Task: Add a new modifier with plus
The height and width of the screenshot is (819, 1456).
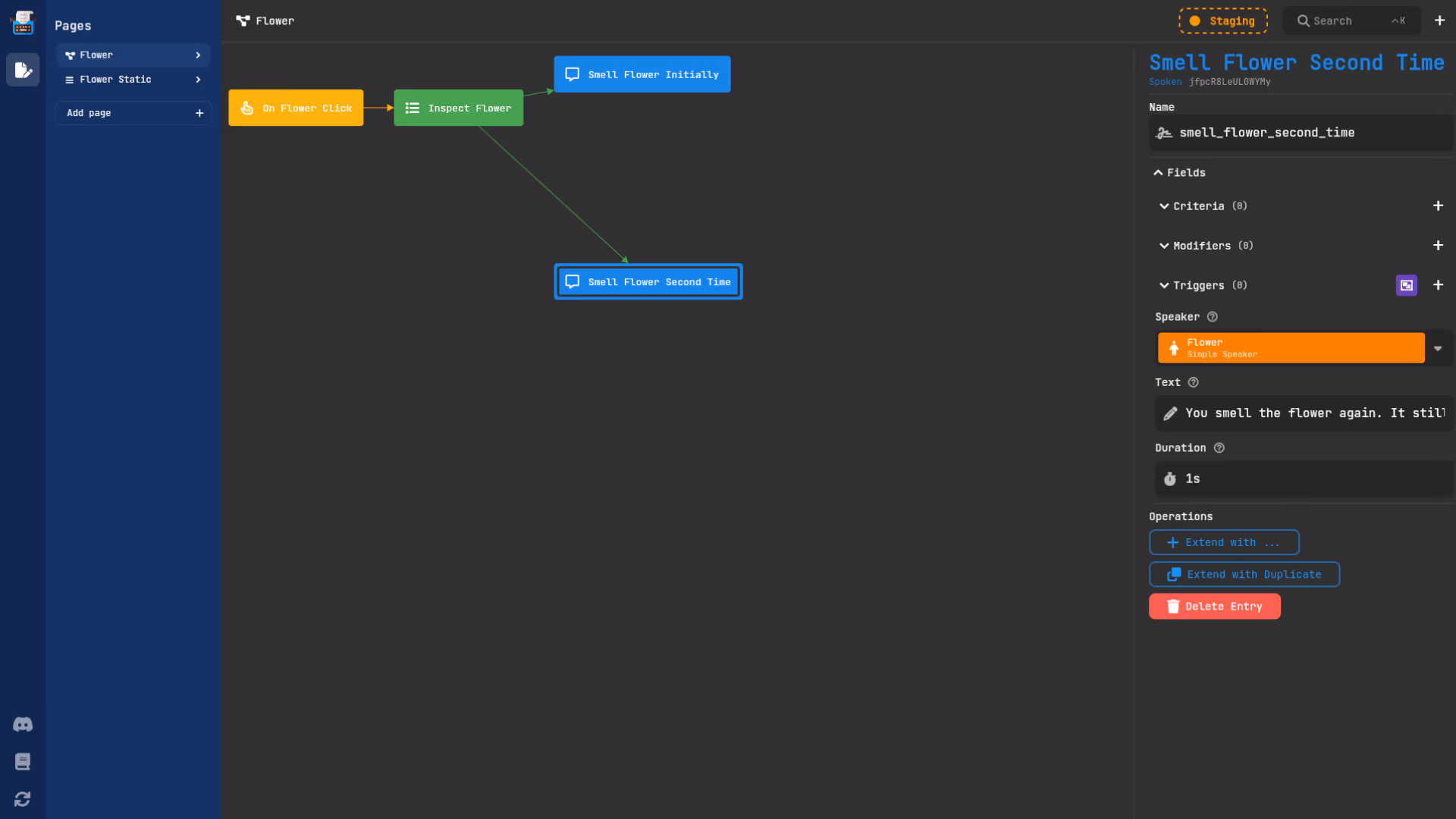Action: pos(1438,246)
